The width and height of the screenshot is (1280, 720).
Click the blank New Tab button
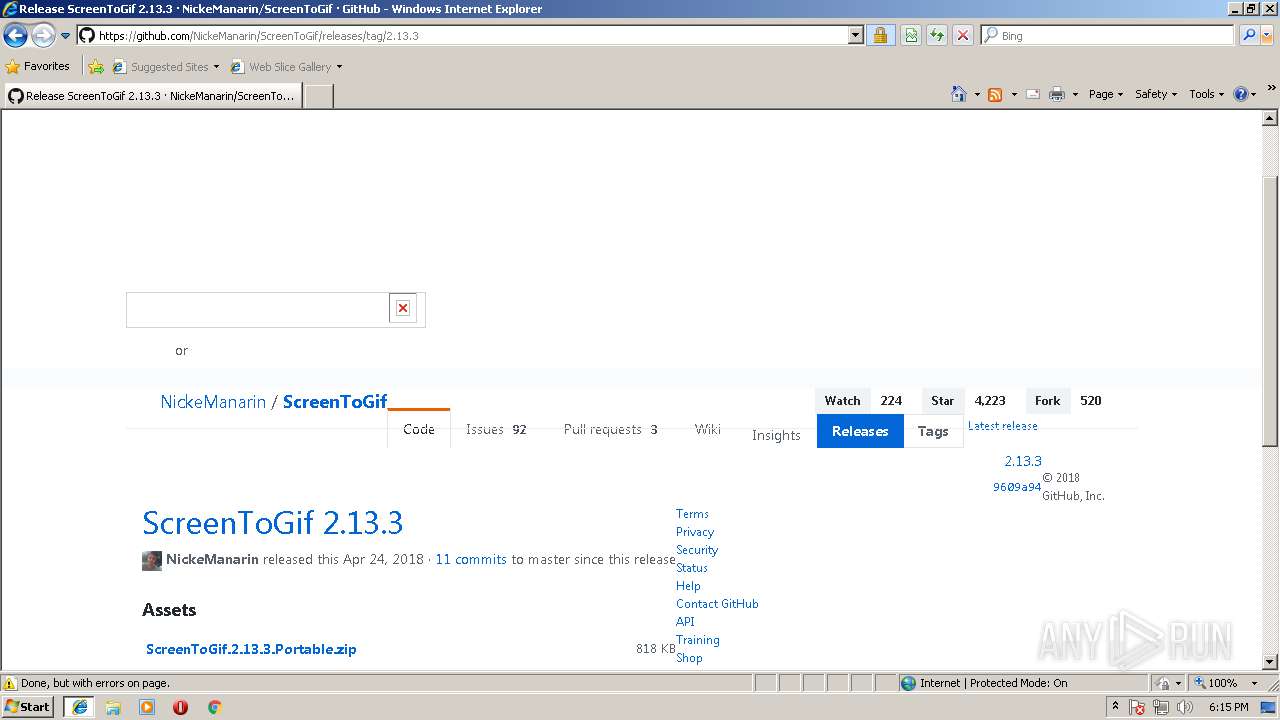pyautogui.click(x=318, y=96)
